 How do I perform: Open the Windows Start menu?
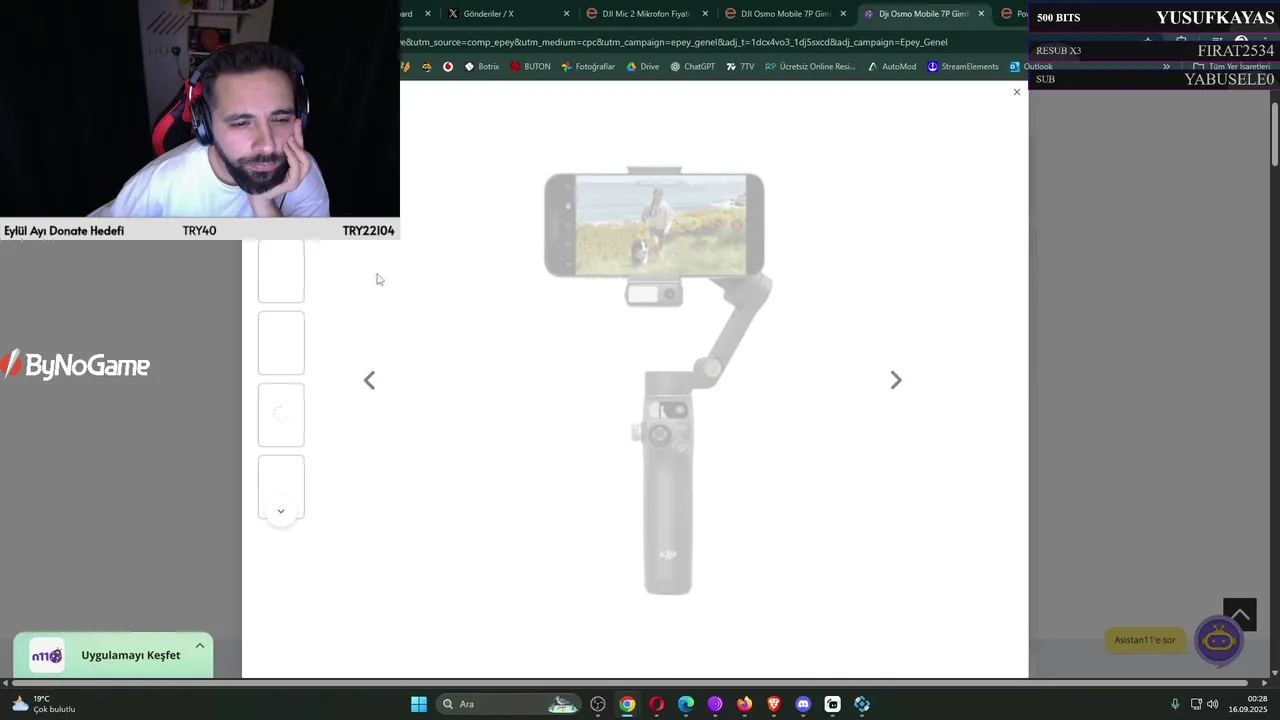coord(419,704)
